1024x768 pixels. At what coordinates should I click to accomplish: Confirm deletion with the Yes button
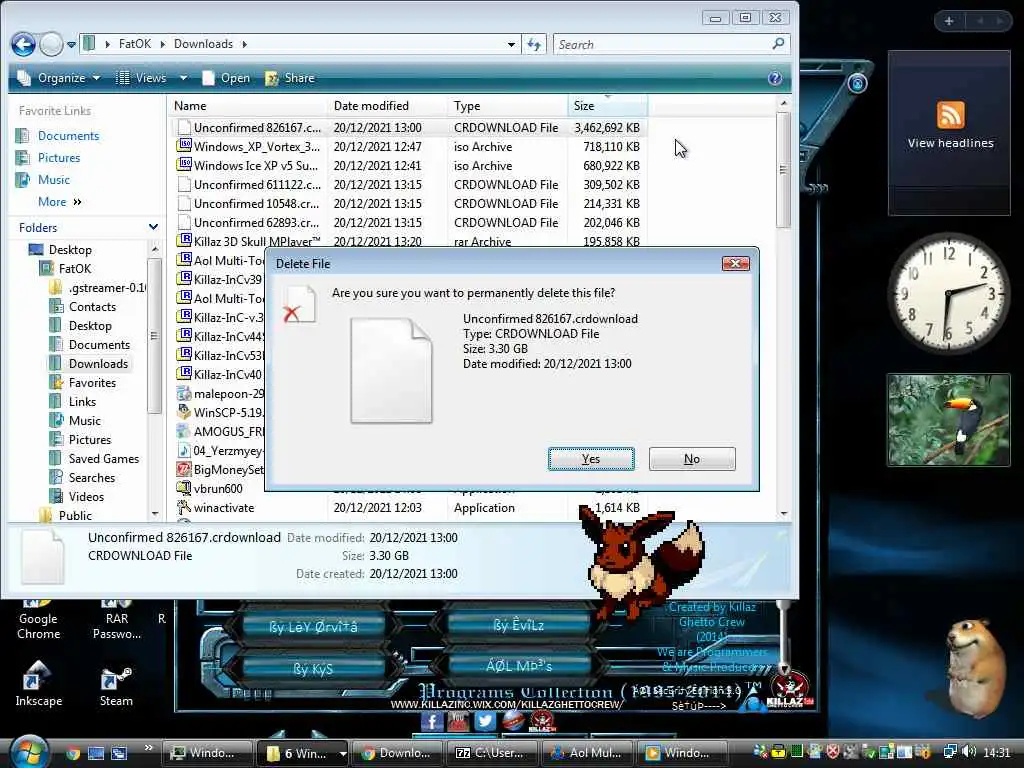click(x=590, y=459)
